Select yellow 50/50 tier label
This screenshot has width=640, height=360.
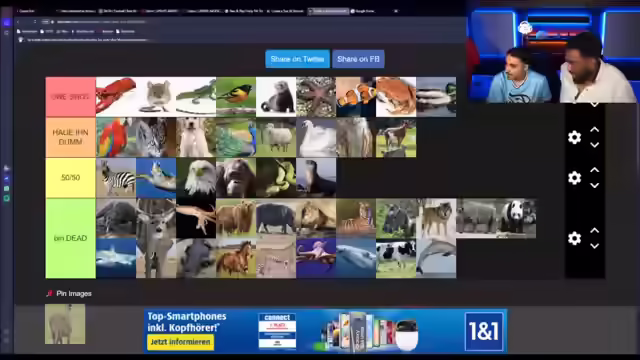point(71,178)
